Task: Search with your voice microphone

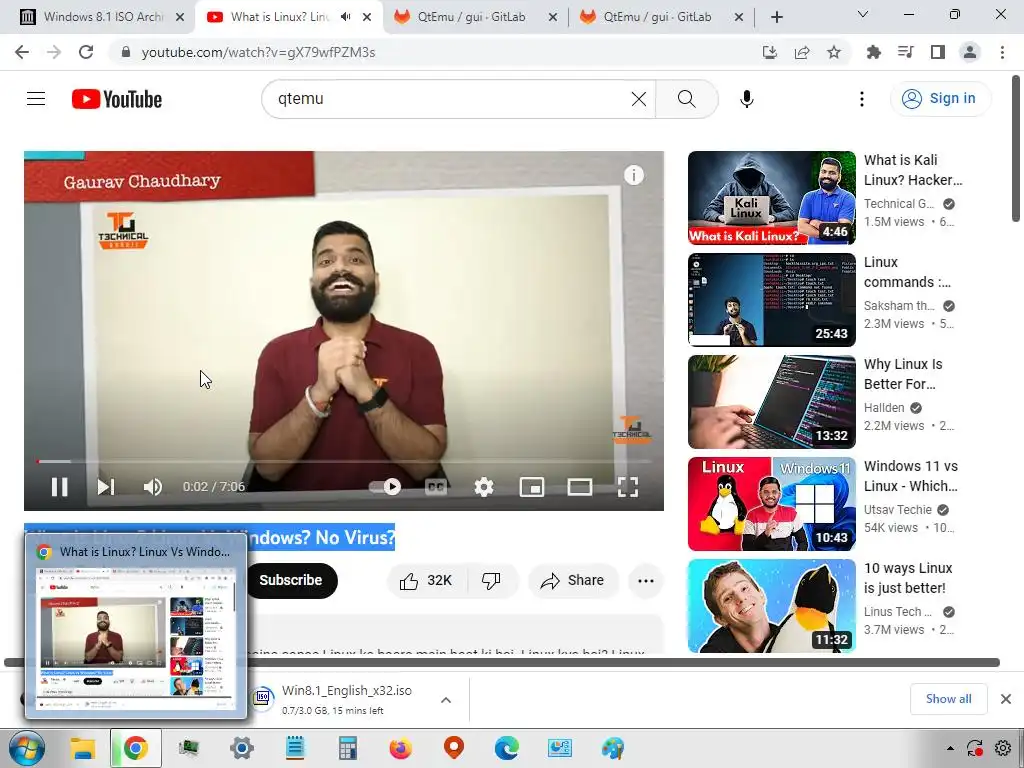Action: point(747,99)
